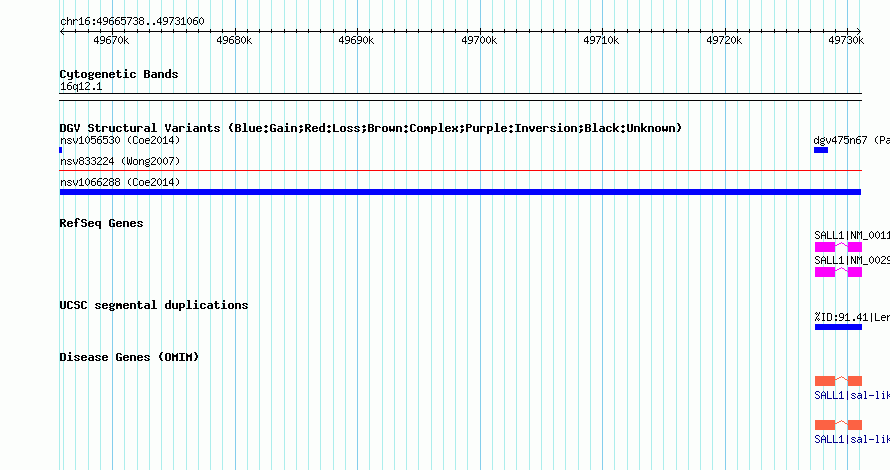
Task: Click the 49720k ruler position
Action: pos(724,40)
